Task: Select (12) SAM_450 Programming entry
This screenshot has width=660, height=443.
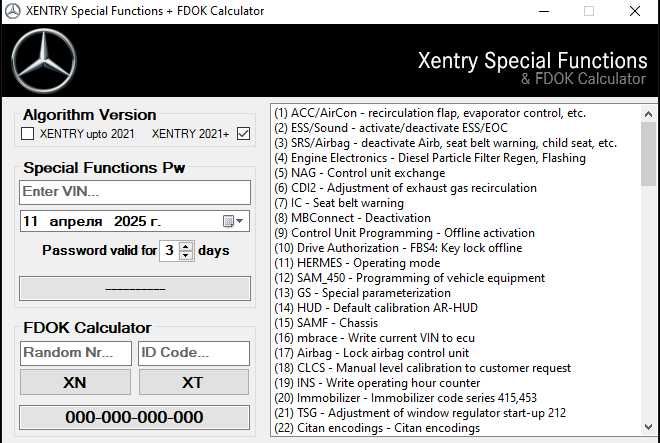Action: 410,278
